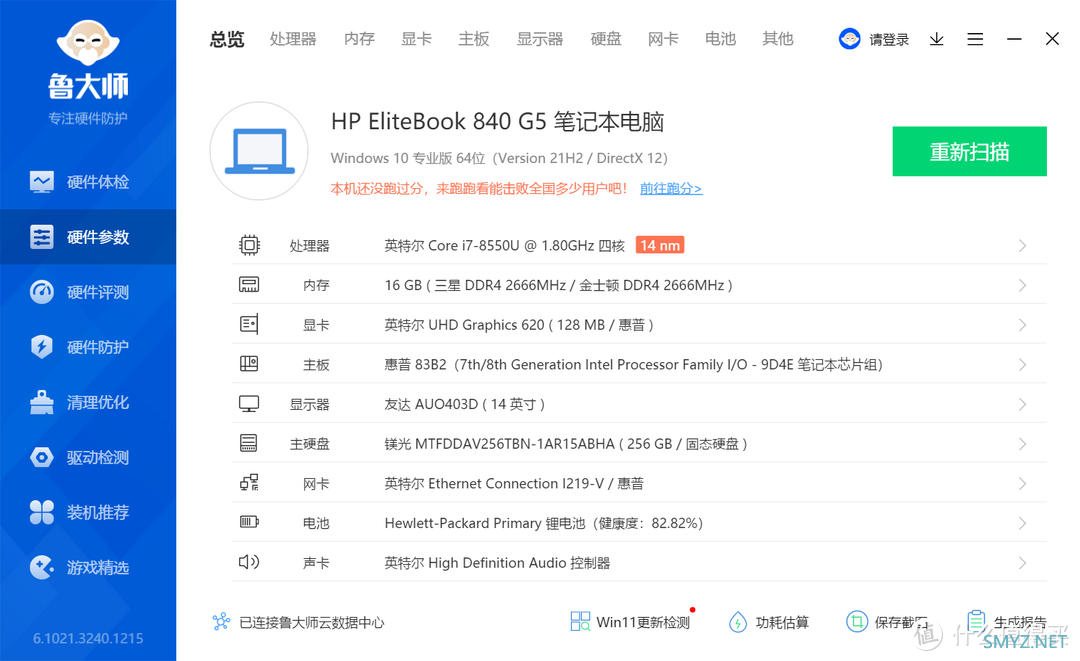The height and width of the screenshot is (661, 1080).
Task: Expand the 网卡 row chevron
Action: tap(1022, 483)
